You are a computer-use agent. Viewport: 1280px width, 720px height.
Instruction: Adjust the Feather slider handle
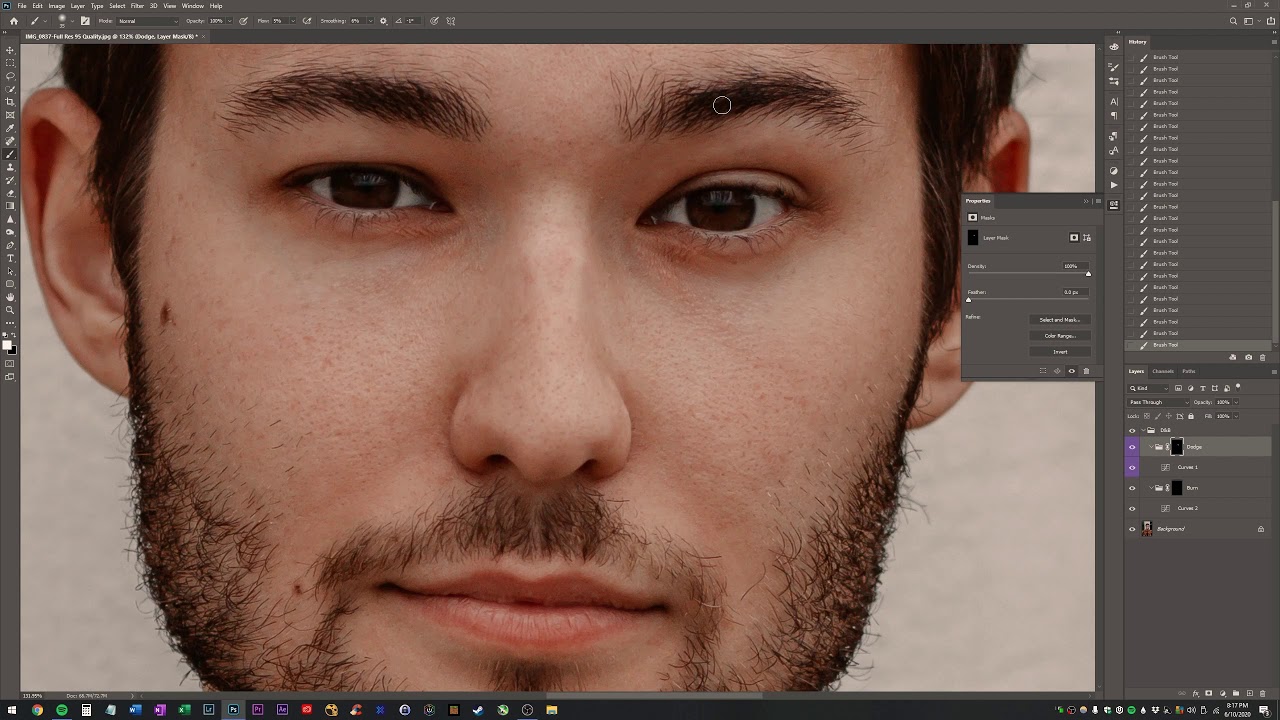968,300
